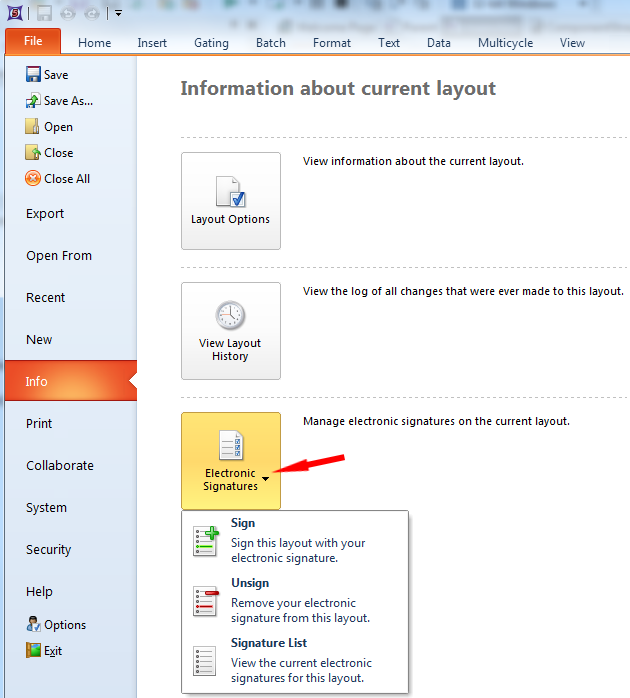Expand the Open From section
Screen dimensions: 630x698
click(x=59, y=256)
